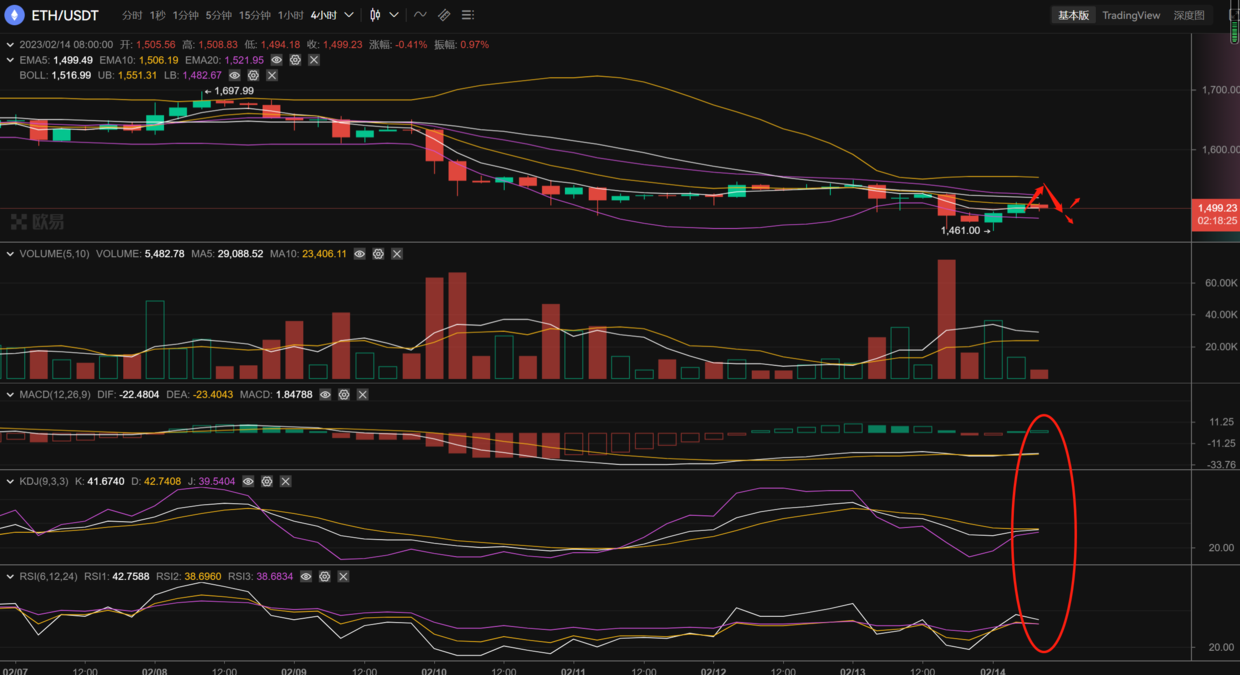Click the 02/10 date axis label
The image size is (1240, 675).
434,672
